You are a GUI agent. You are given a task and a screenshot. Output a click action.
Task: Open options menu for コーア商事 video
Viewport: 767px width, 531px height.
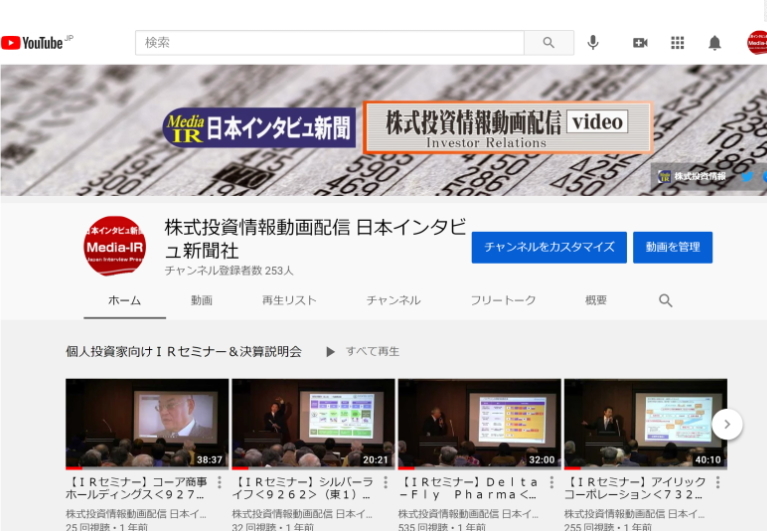coord(219,482)
